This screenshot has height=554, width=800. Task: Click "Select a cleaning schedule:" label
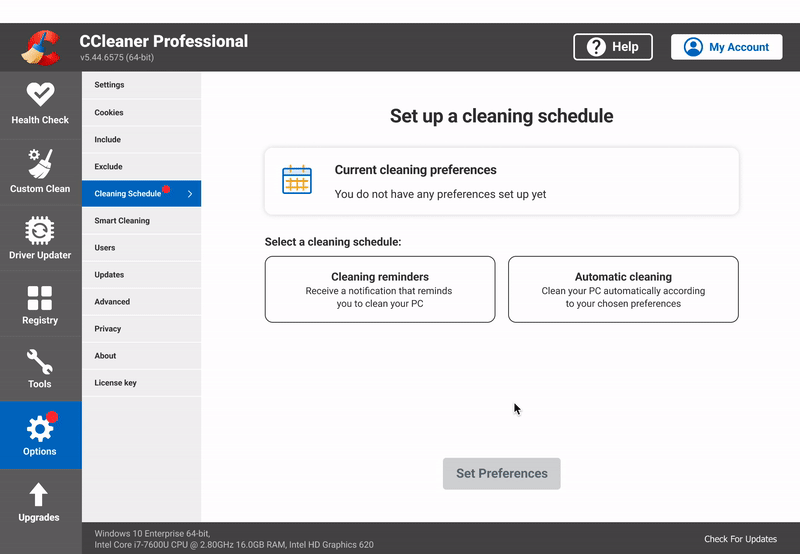click(x=333, y=242)
